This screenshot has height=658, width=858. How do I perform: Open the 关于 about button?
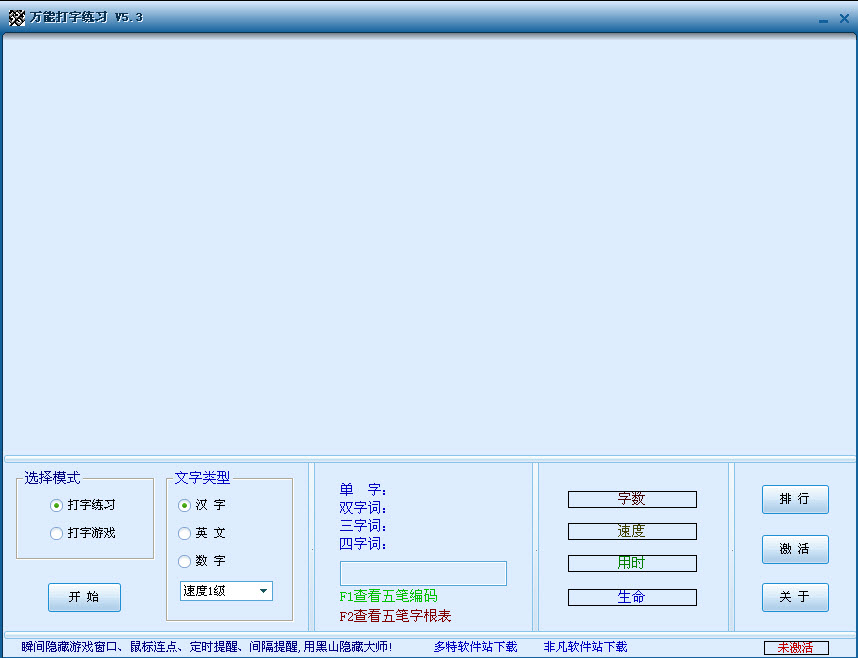(795, 597)
